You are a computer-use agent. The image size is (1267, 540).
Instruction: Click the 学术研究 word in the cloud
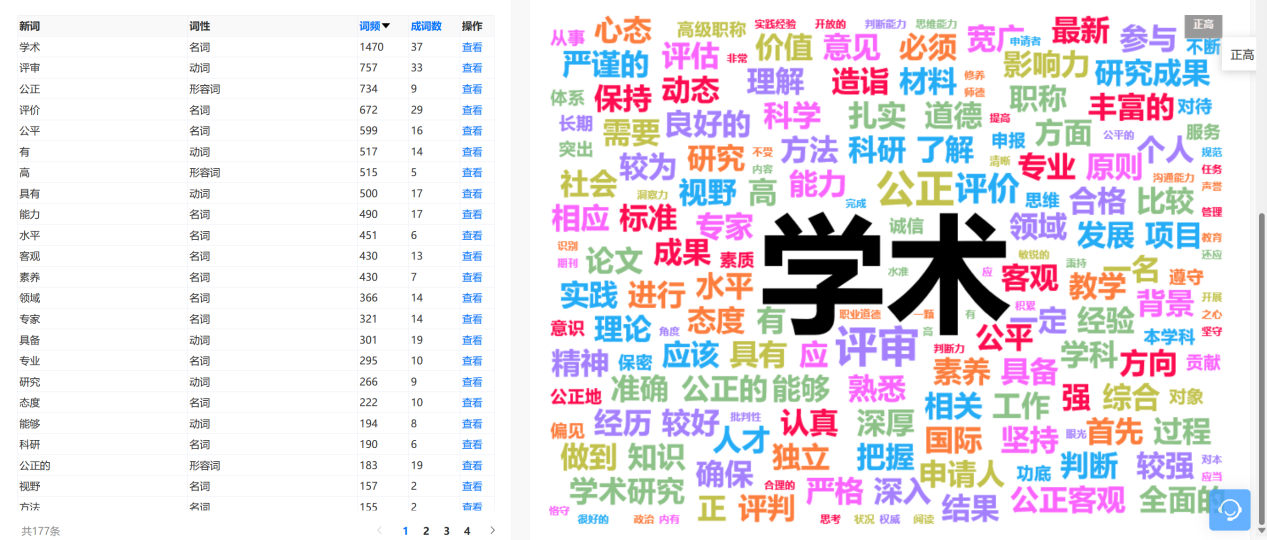point(626,490)
